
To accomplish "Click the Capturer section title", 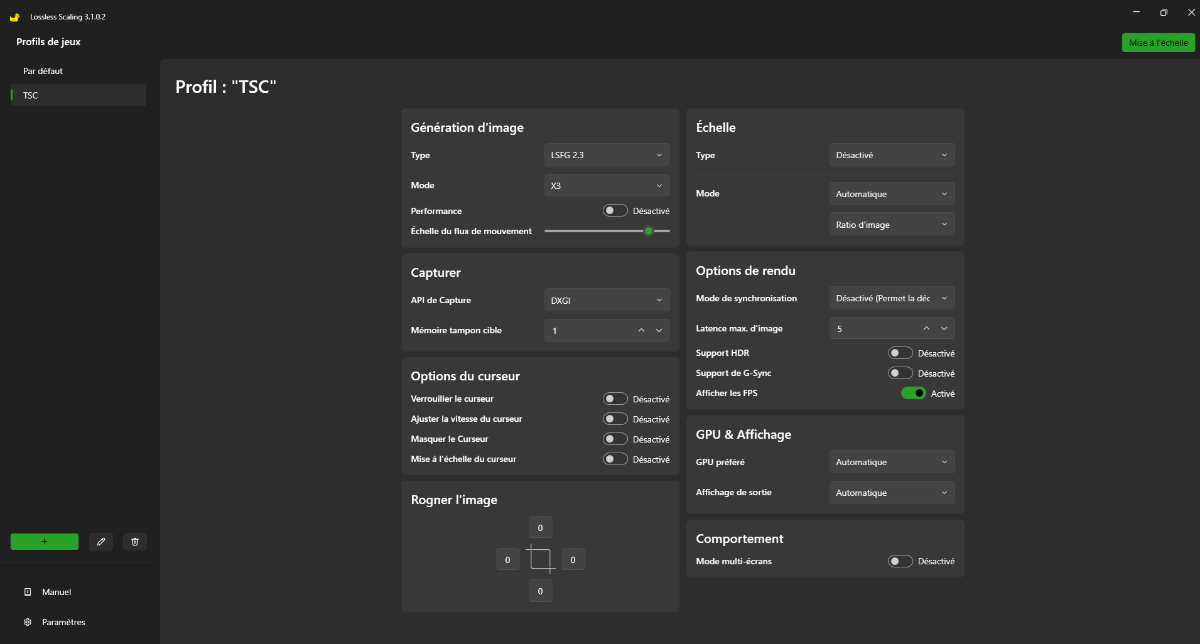I will [436, 272].
